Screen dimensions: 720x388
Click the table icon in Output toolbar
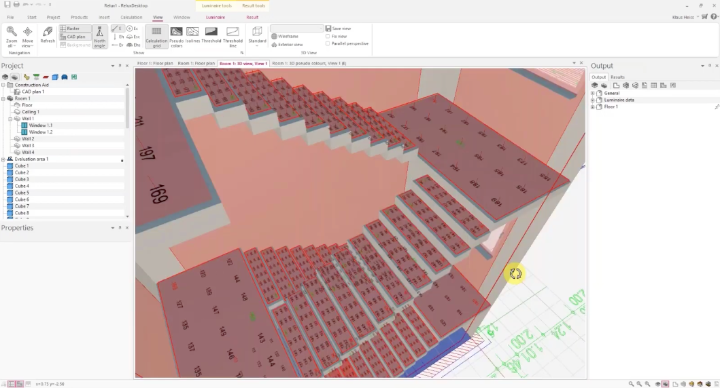(654, 85)
